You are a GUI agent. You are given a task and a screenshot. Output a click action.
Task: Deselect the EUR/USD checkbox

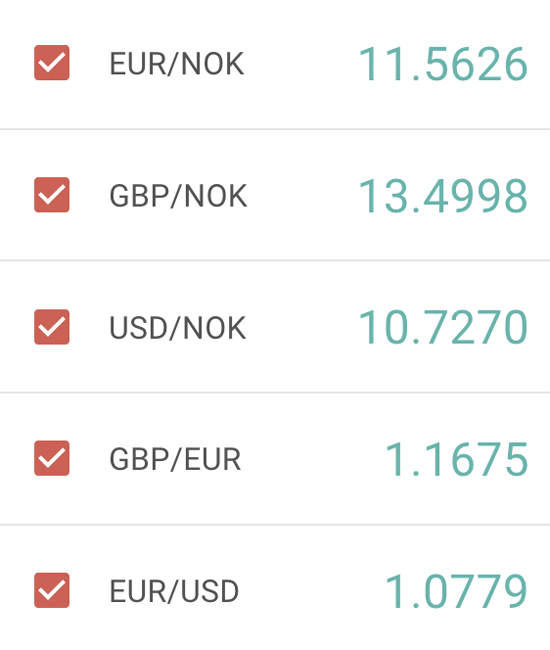click(51, 590)
